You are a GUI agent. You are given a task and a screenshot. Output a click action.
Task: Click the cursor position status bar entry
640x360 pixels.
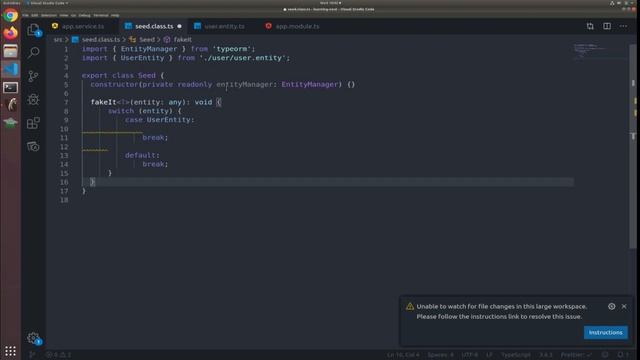(403, 355)
